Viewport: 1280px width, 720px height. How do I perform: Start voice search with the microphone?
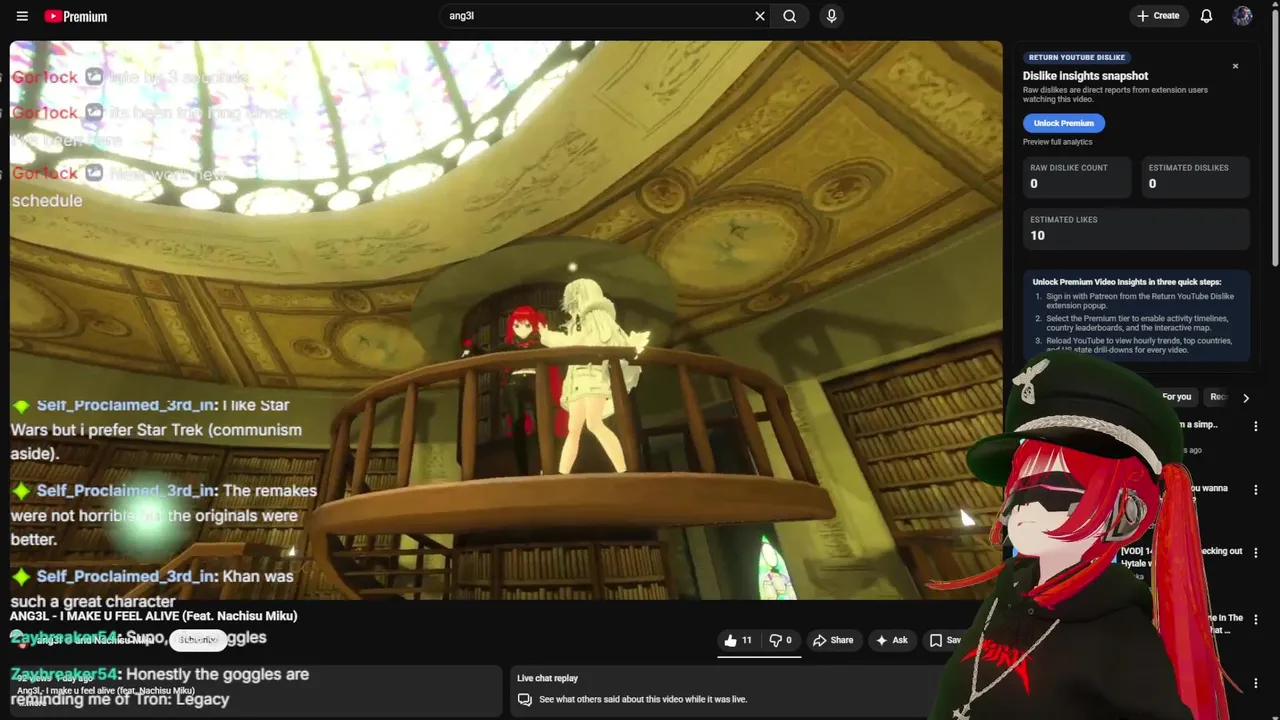(831, 16)
